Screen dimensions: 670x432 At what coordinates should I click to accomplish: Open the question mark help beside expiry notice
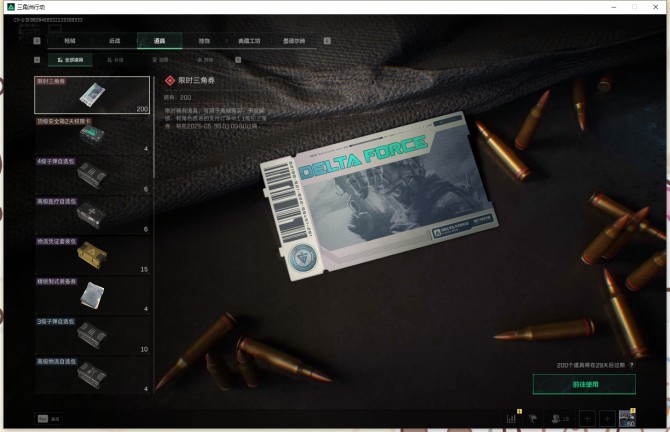click(632, 365)
